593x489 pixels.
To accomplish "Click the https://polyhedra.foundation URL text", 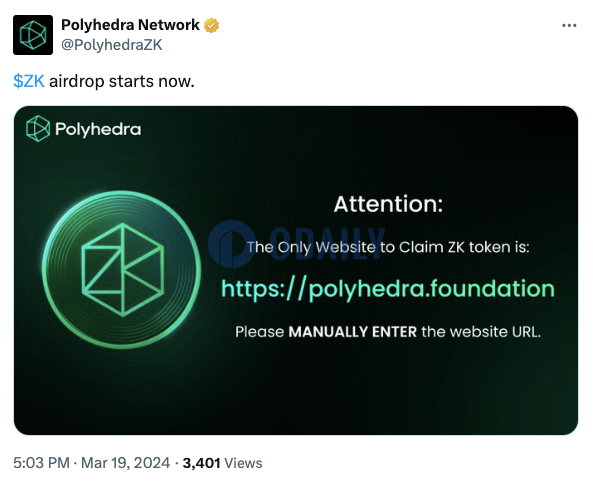I will 388,289.
